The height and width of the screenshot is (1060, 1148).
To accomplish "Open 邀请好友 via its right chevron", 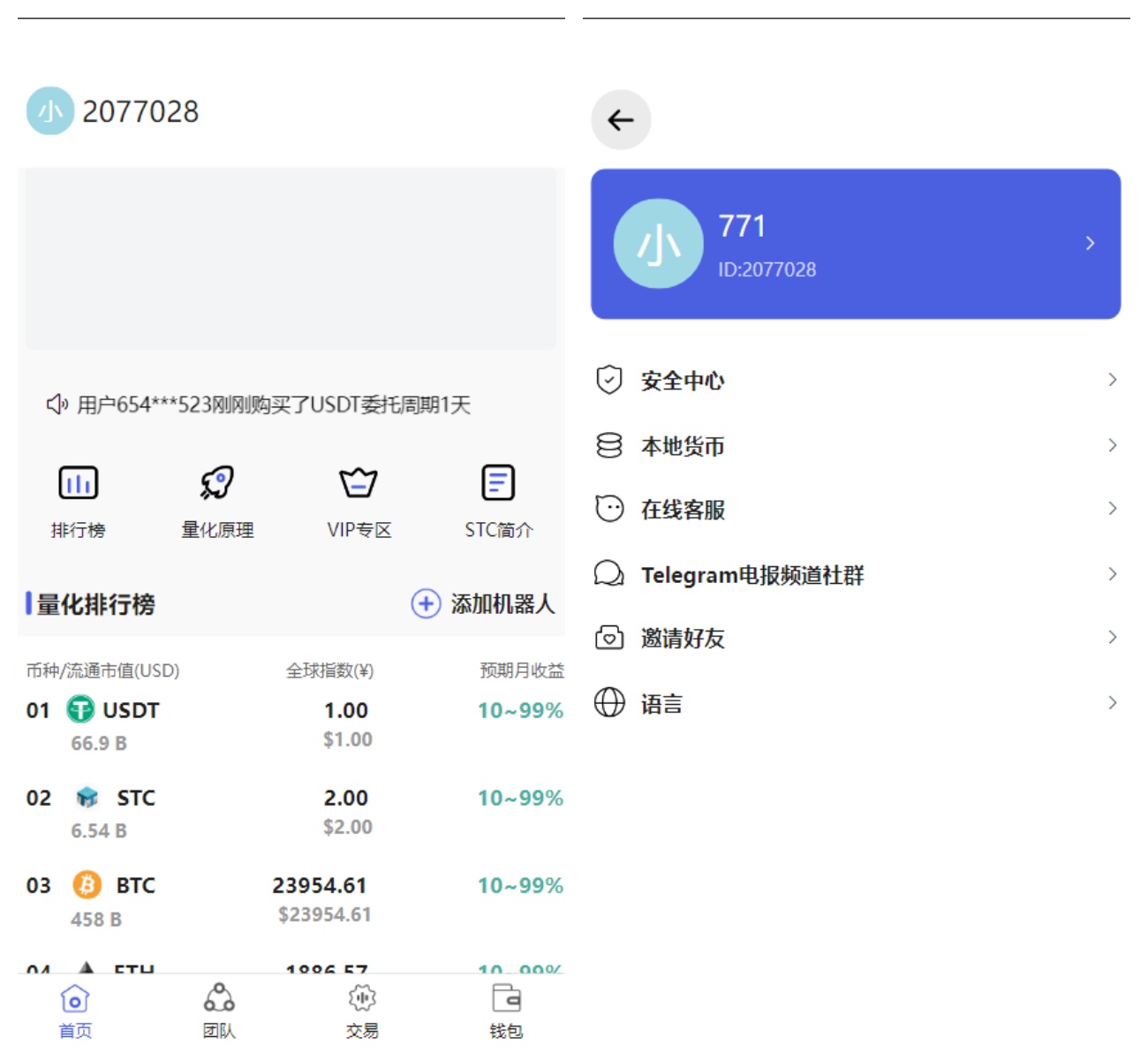I will (x=1113, y=637).
